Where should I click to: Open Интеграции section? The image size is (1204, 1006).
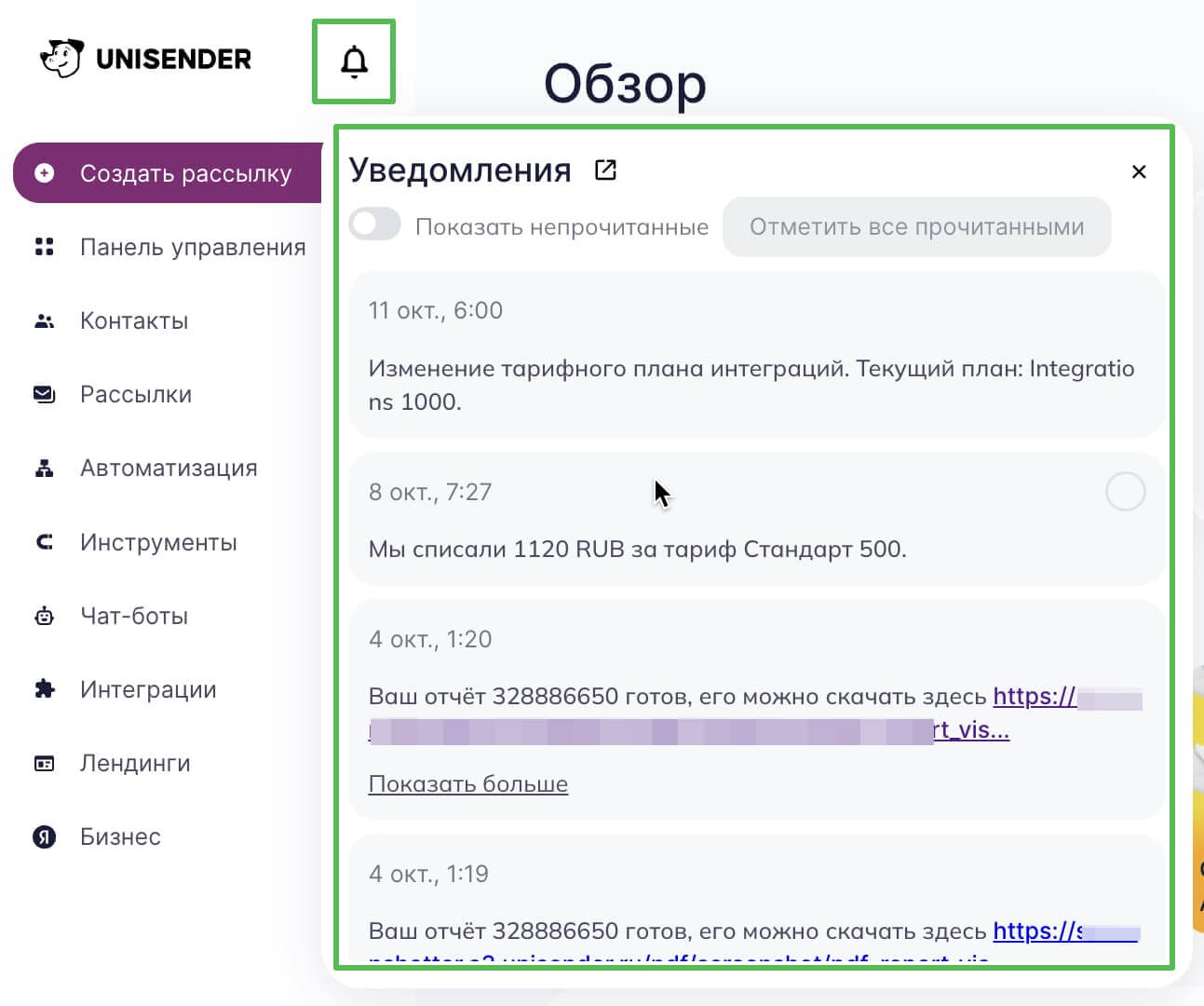click(x=148, y=689)
